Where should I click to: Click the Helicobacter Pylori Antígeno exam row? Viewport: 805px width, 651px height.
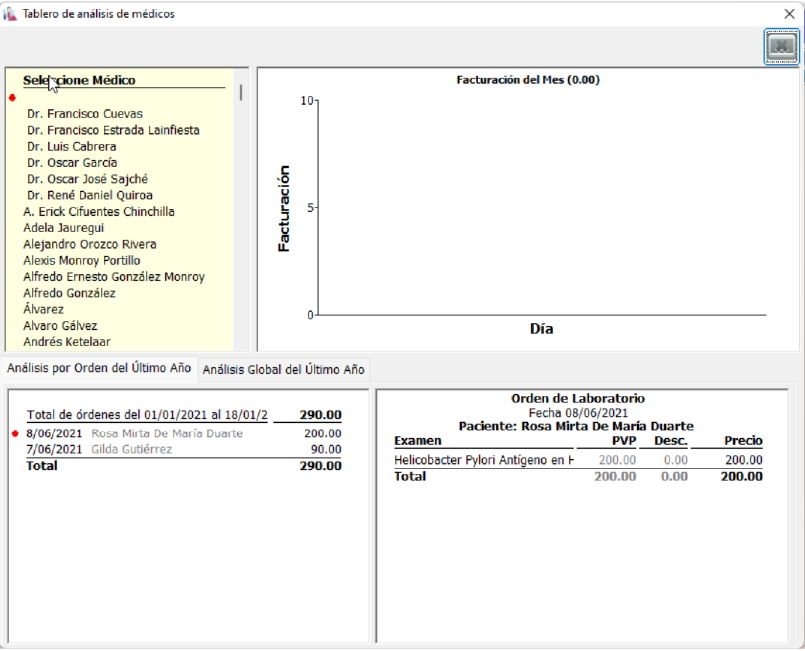click(x=485, y=460)
